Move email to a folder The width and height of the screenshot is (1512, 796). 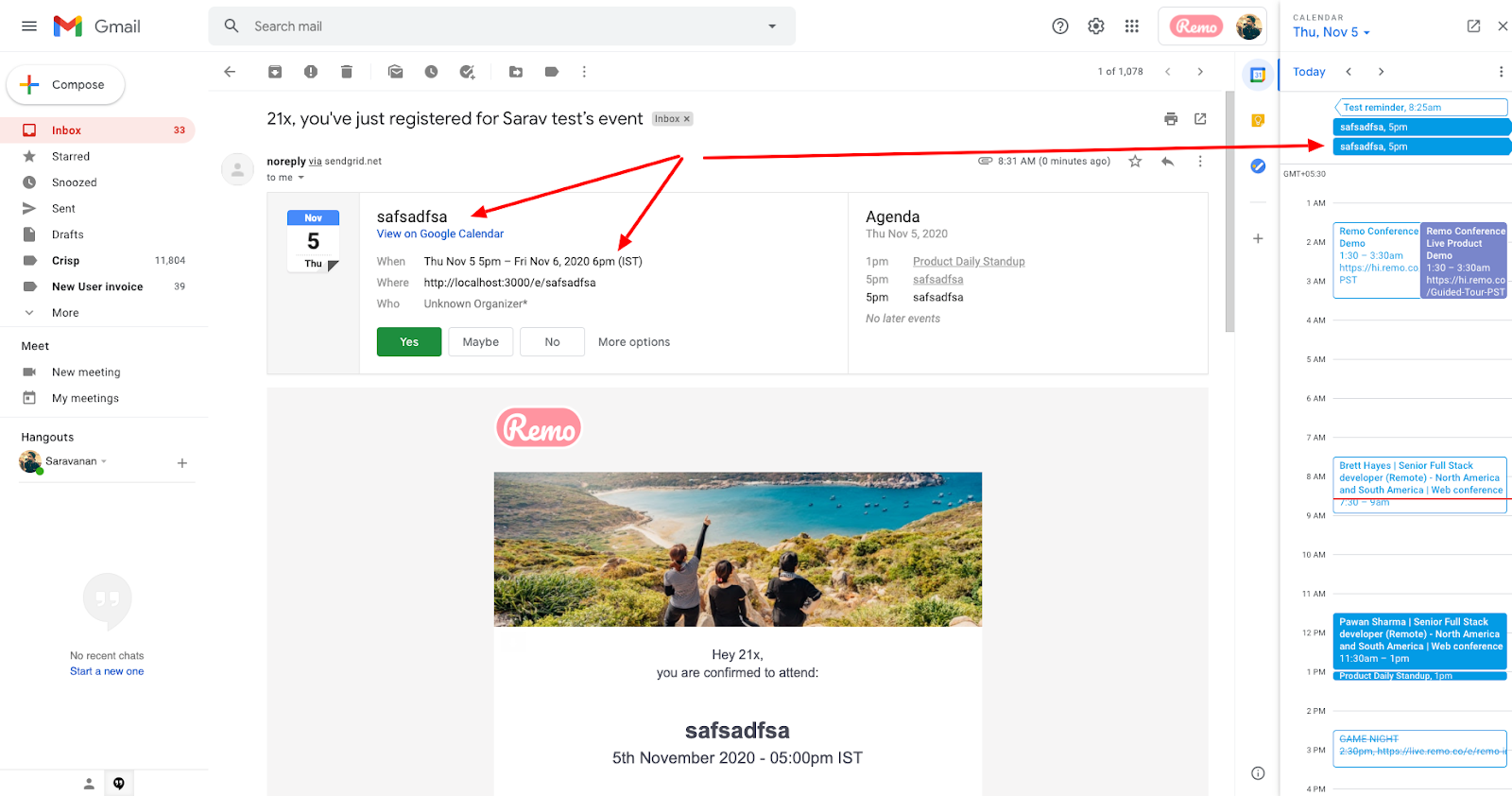pyautogui.click(x=516, y=72)
